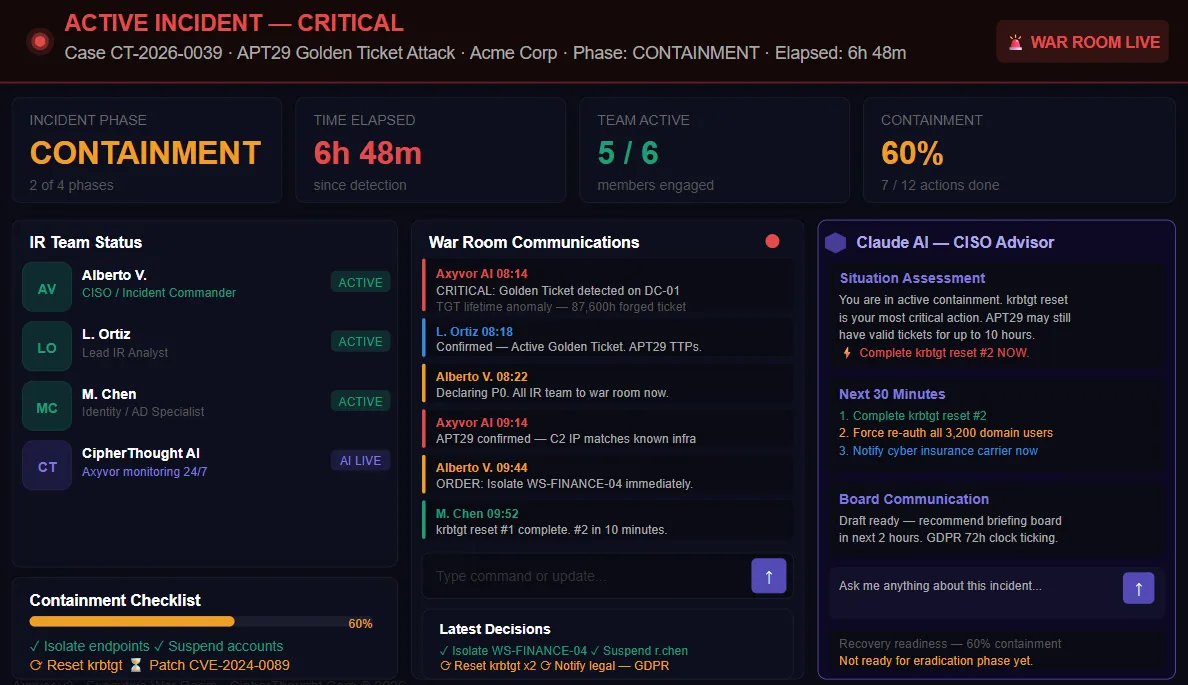The height and width of the screenshot is (685, 1188).
Task: Click the CISO / Incident Commander role label
Action: tap(158, 292)
